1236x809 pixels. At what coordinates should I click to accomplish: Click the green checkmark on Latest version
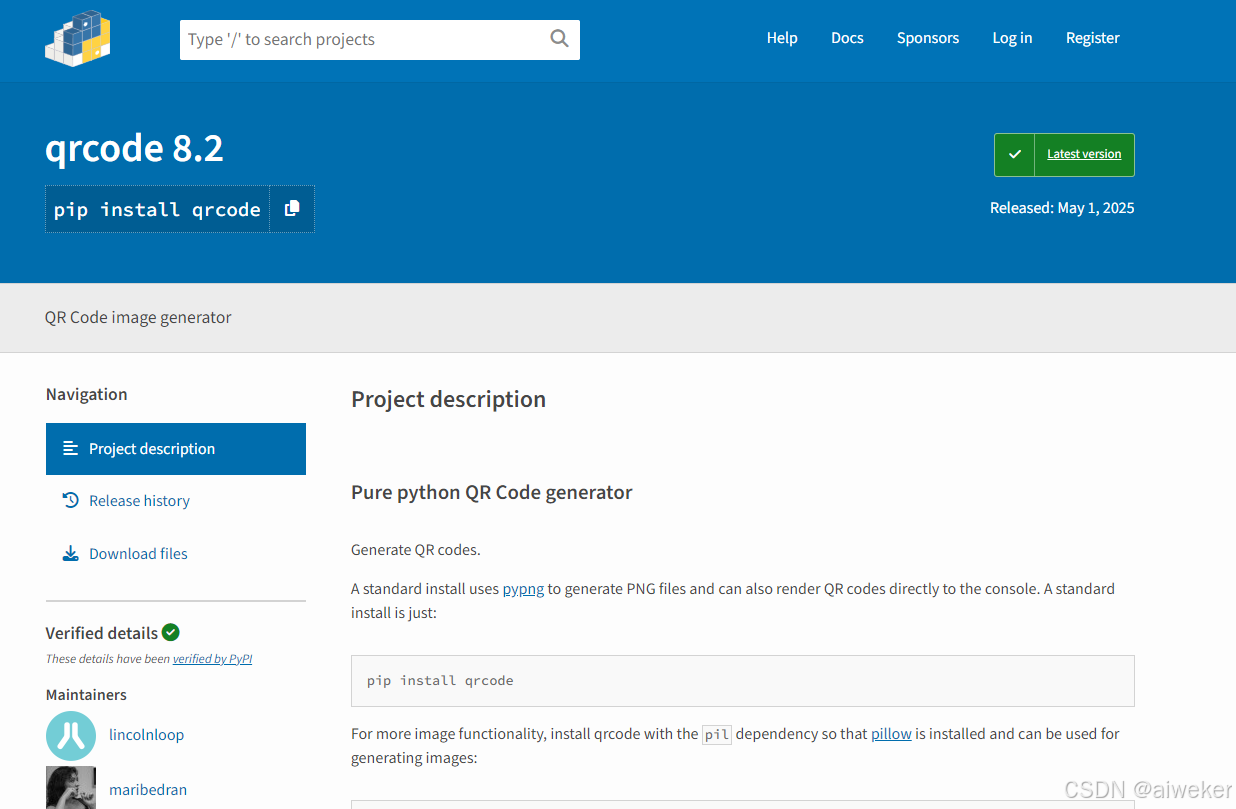click(x=1015, y=155)
